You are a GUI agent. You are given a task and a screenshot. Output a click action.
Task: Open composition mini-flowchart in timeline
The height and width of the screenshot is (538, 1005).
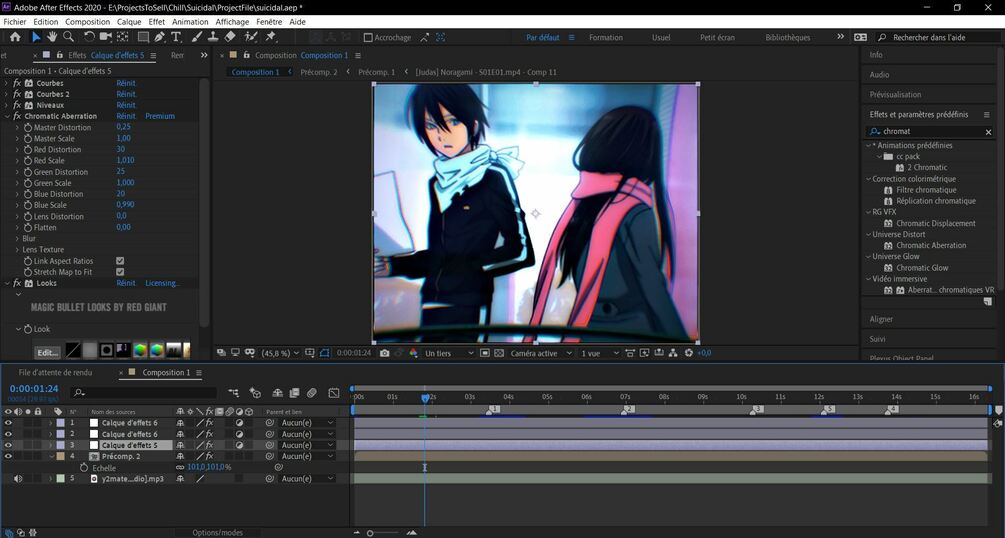[233, 392]
